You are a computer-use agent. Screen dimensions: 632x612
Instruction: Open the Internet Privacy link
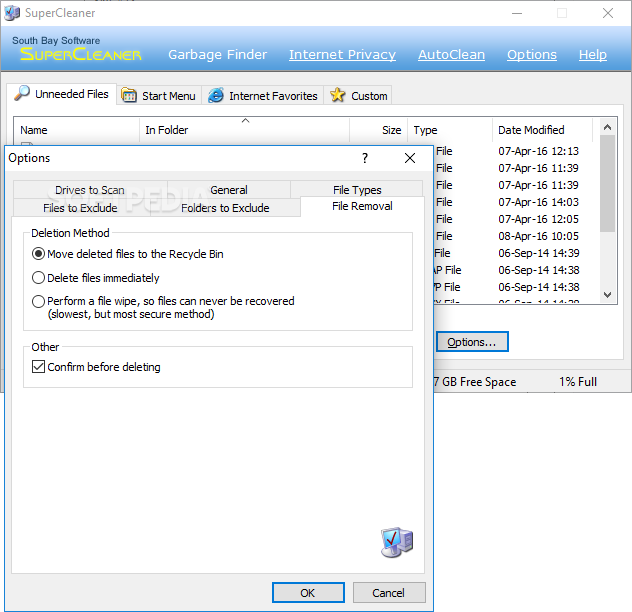pos(342,54)
